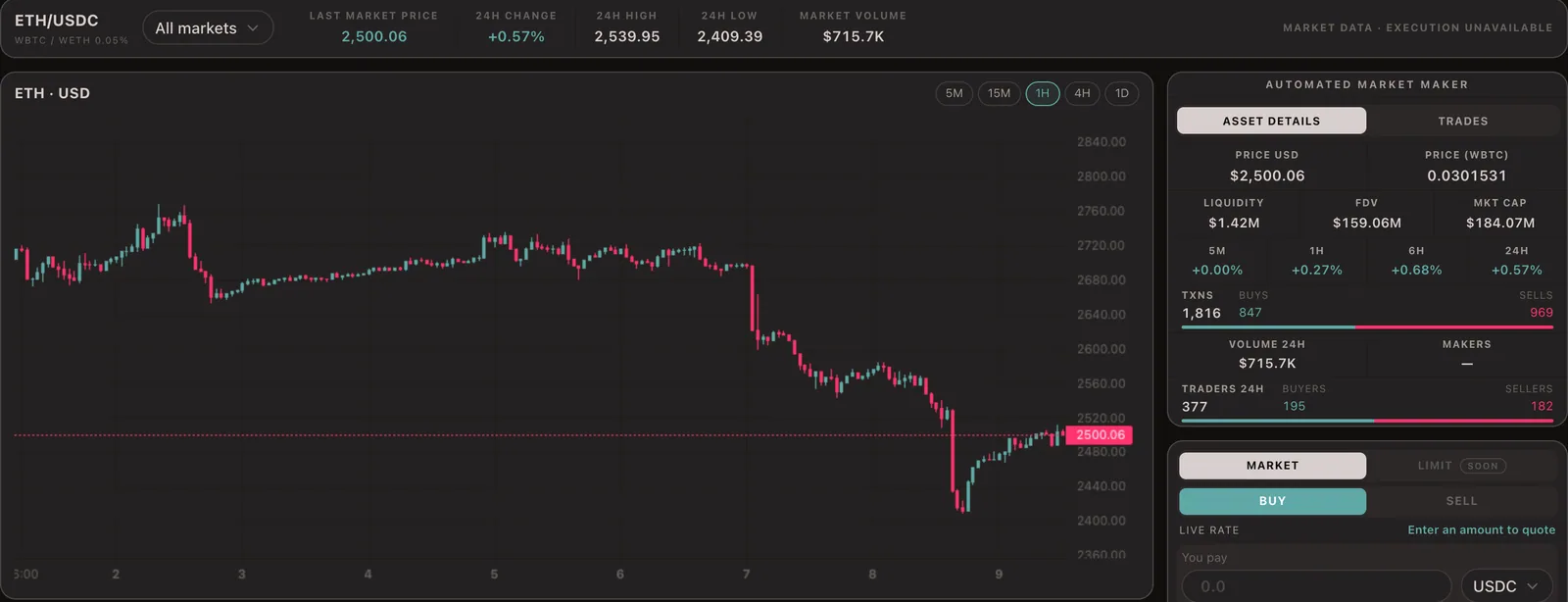Open the All markets dropdown
The width and height of the screenshot is (1568, 602).
pyautogui.click(x=208, y=28)
